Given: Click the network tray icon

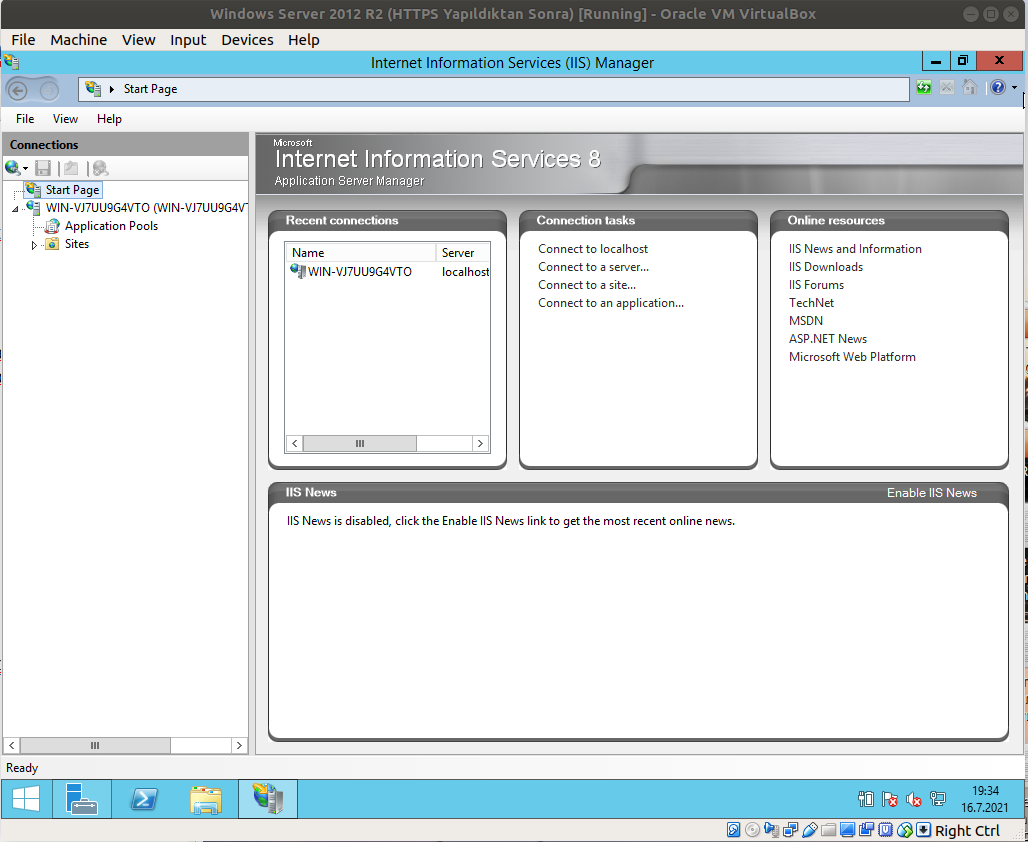Looking at the screenshot, I should click(938, 799).
